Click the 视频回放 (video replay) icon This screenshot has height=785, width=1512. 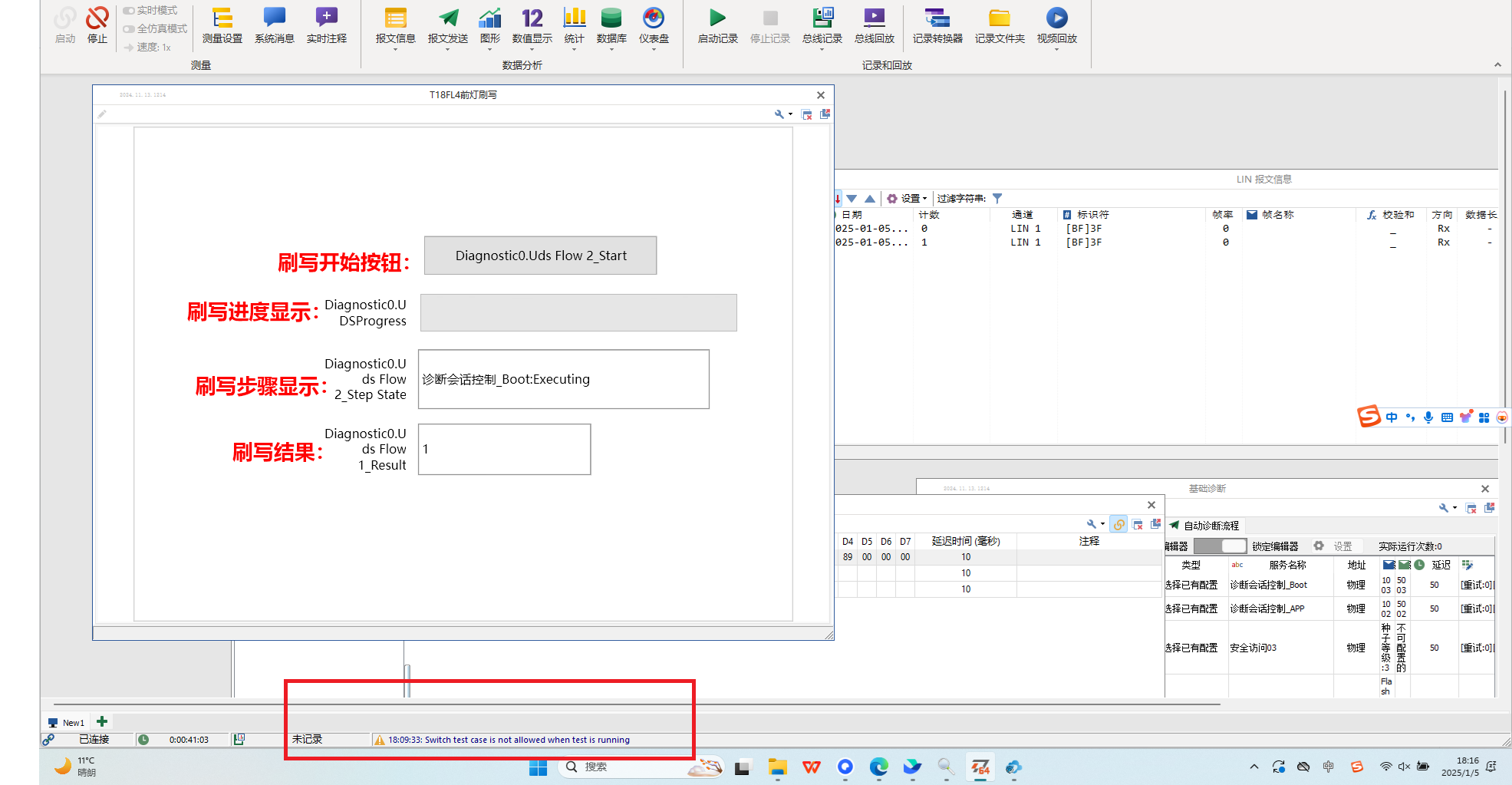(1057, 18)
